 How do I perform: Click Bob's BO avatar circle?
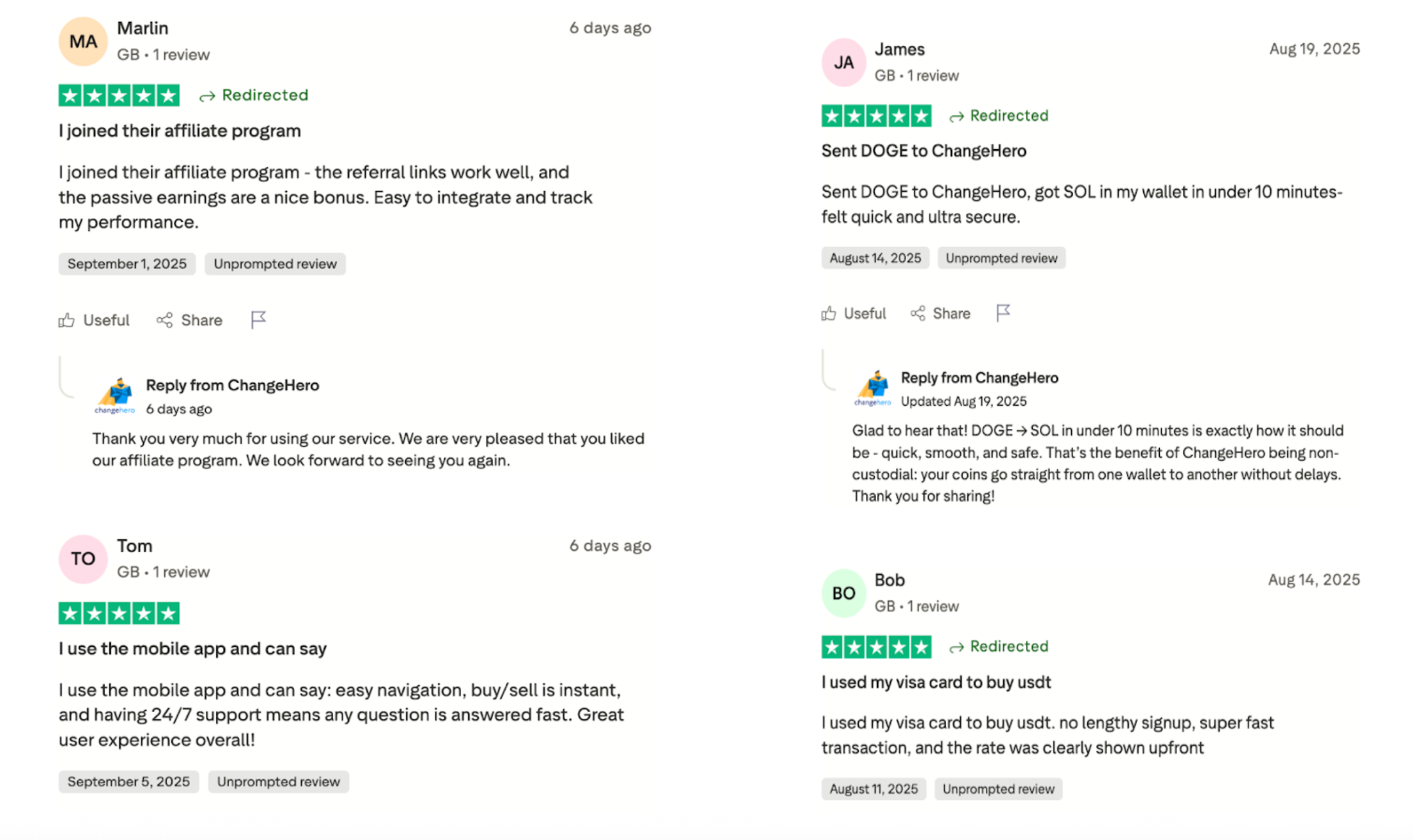coord(843,593)
